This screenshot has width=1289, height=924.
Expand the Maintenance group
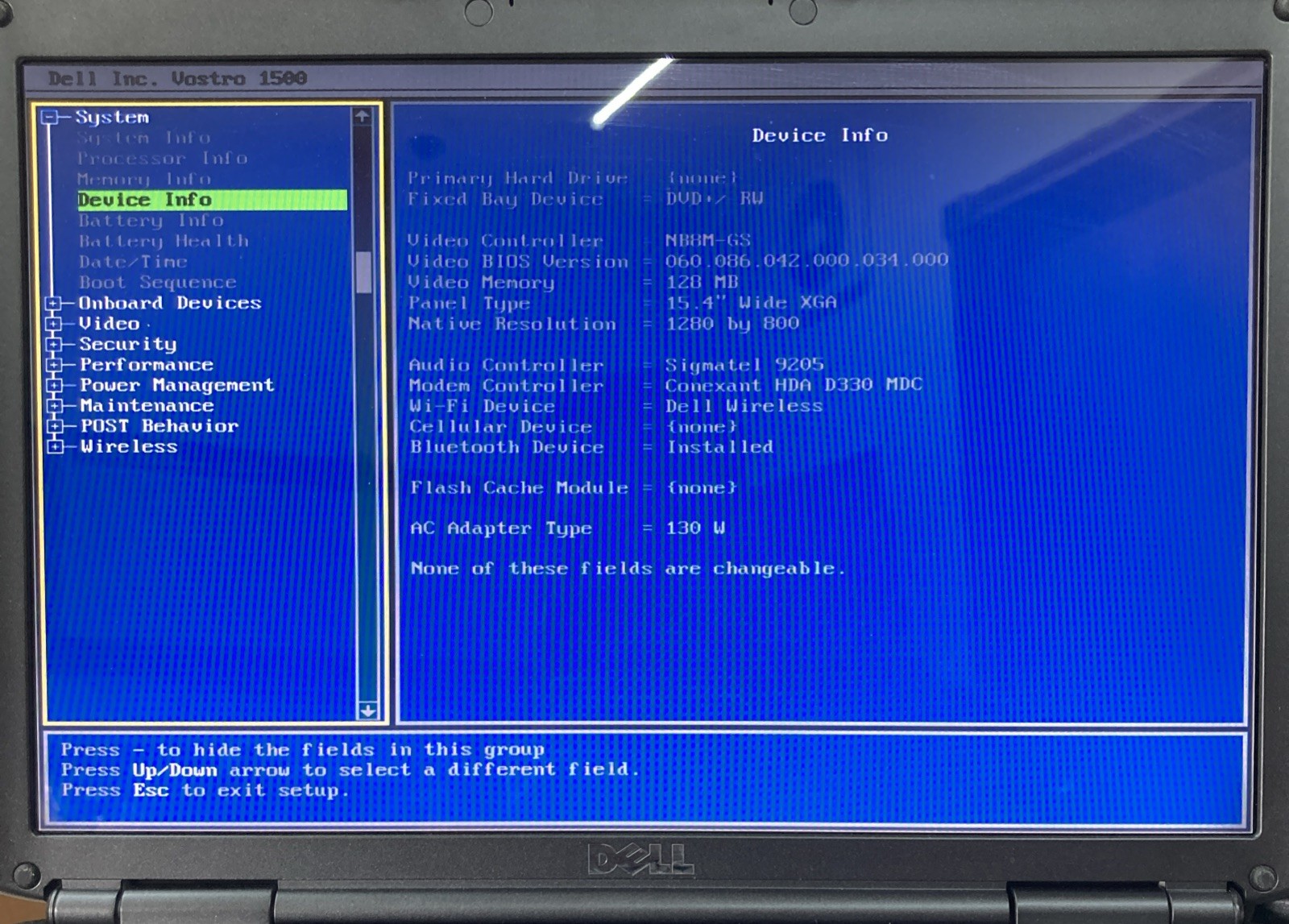point(55,406)
